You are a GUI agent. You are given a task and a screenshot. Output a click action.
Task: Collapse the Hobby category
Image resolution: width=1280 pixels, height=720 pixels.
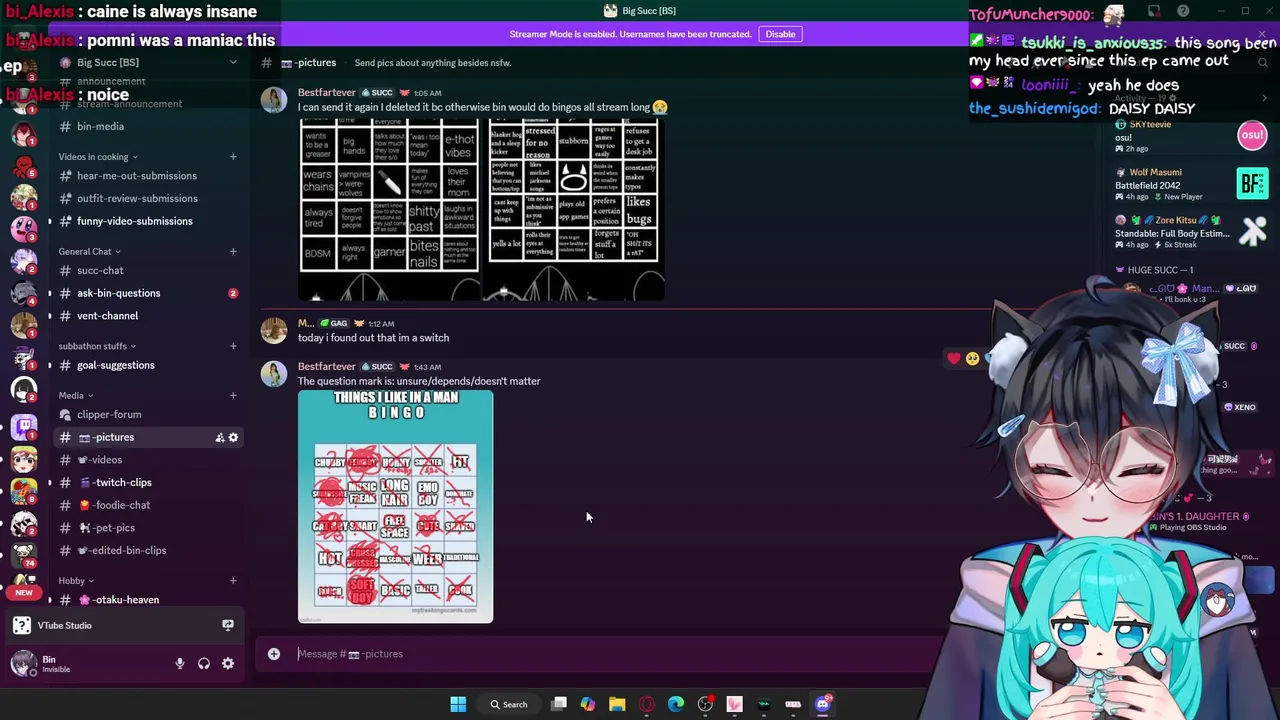(76, 581)
